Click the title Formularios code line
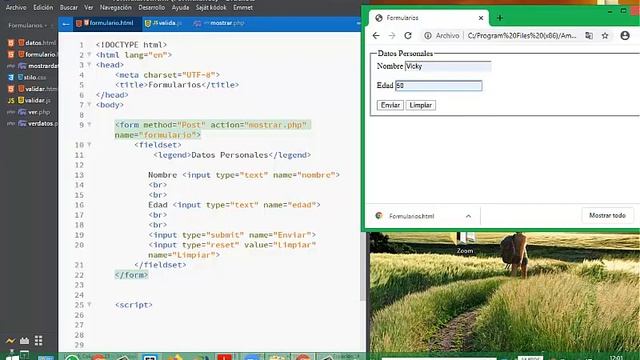This screenshot has height=360, width=640. (177, 85)
